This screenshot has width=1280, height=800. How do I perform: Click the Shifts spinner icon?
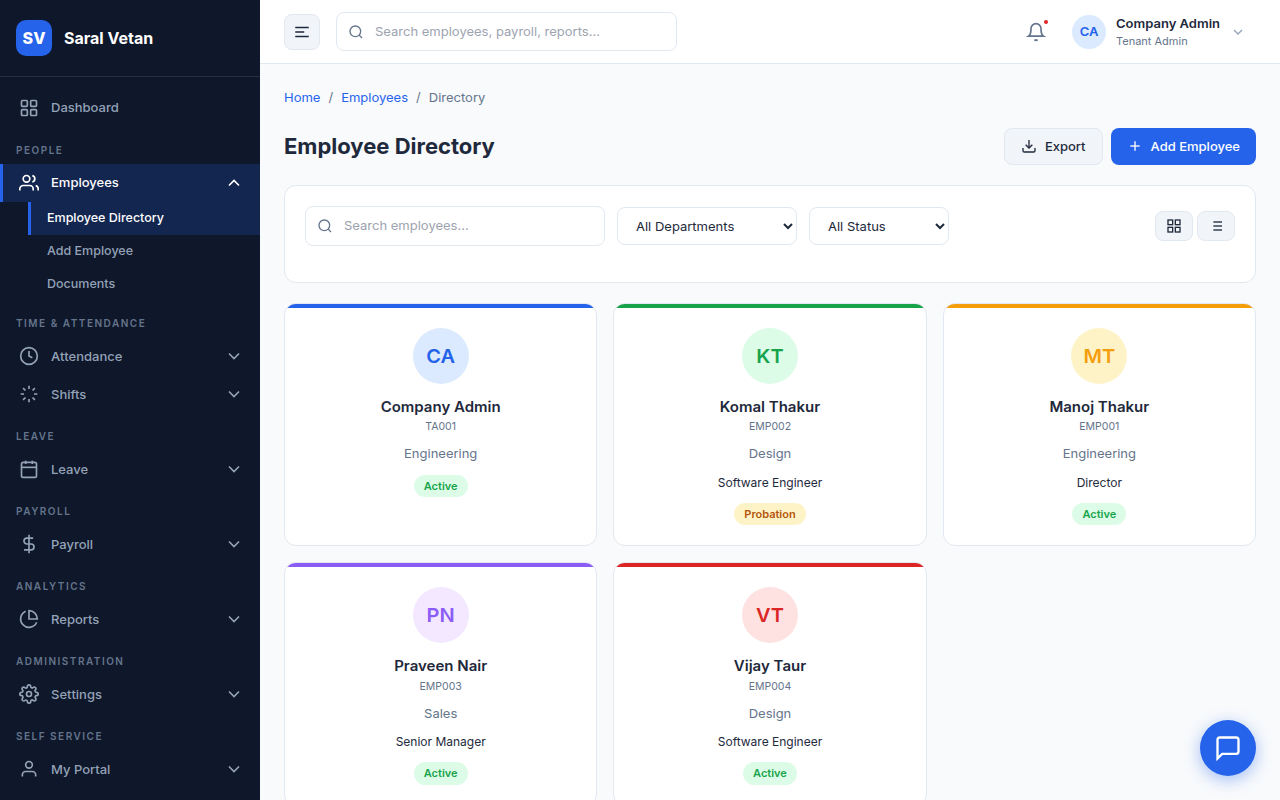[29, 394]
